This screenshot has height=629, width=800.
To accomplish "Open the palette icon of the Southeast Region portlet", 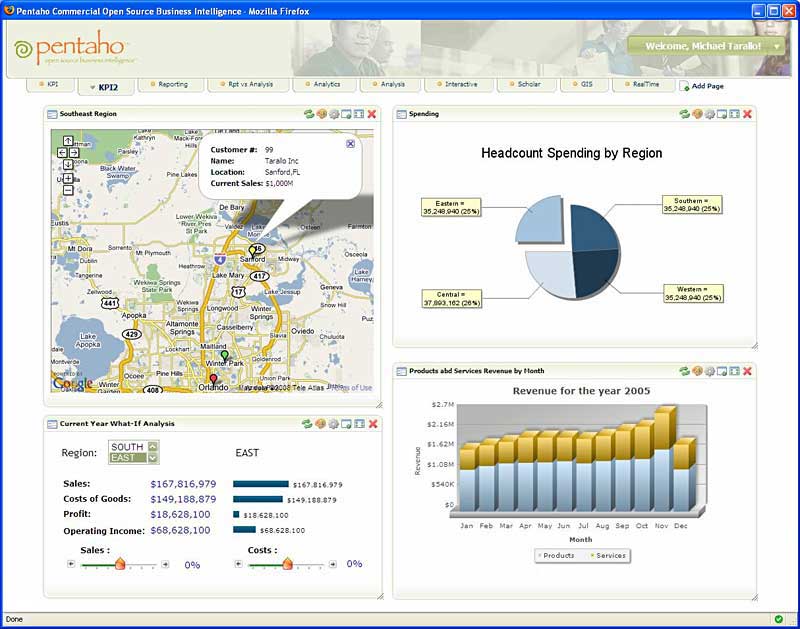I will (321, 114).
